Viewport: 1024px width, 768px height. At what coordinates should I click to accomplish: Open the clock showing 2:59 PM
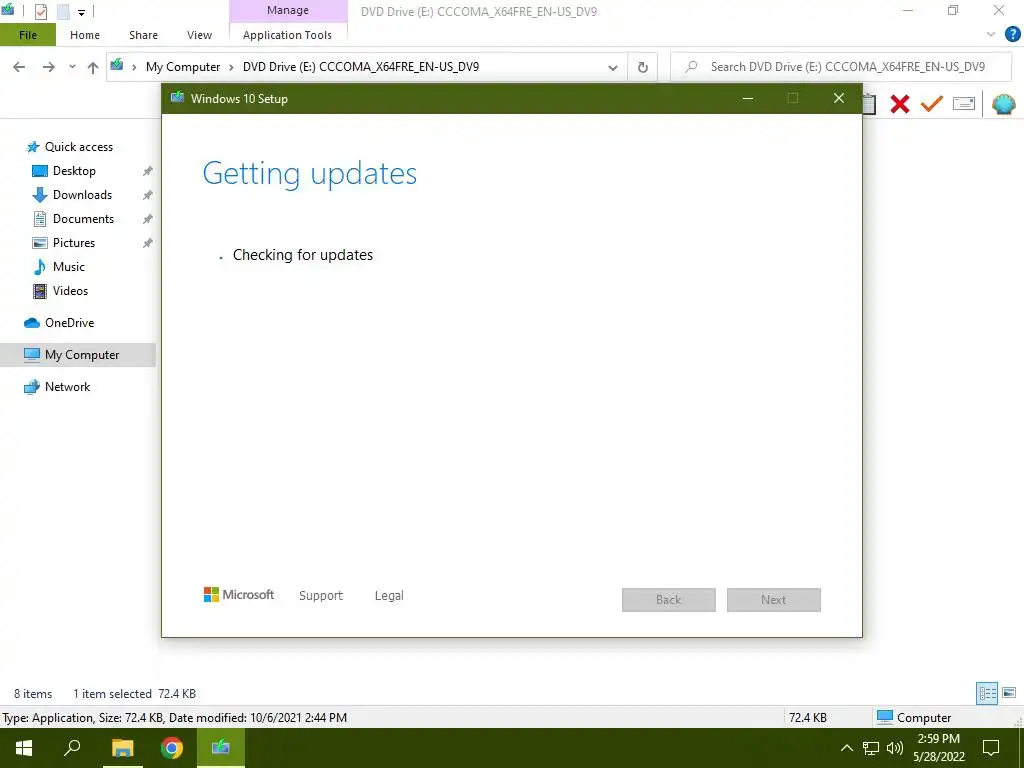[938, 748]
